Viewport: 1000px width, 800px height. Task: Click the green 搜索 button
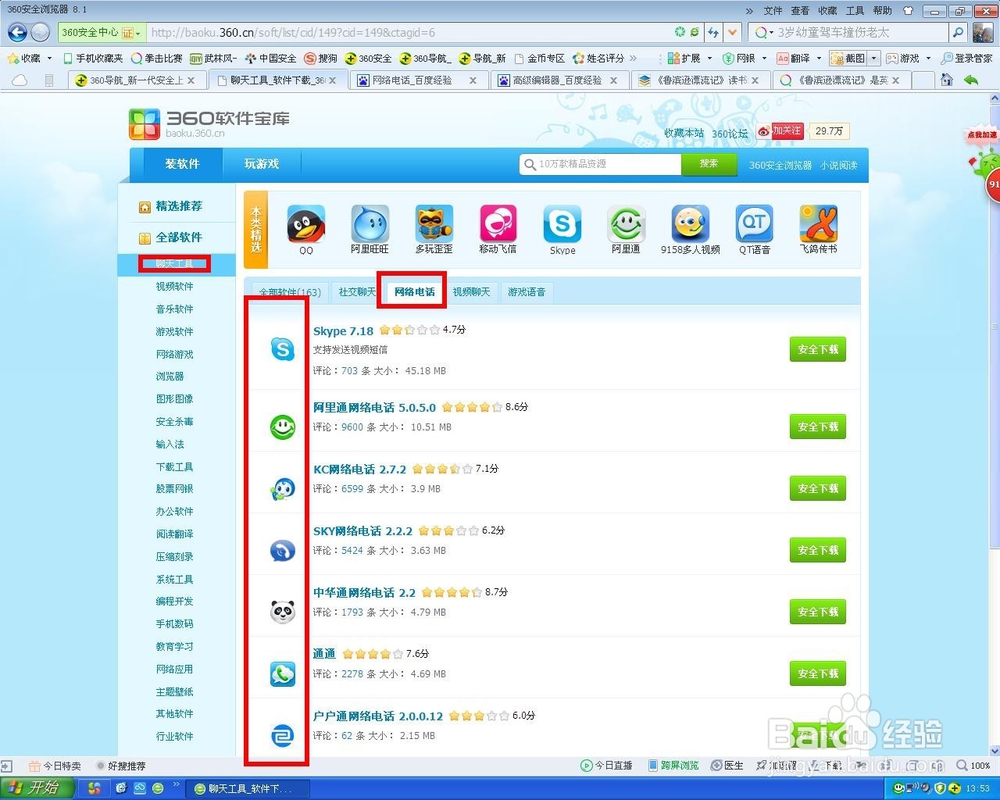click(x=709, y=164)
